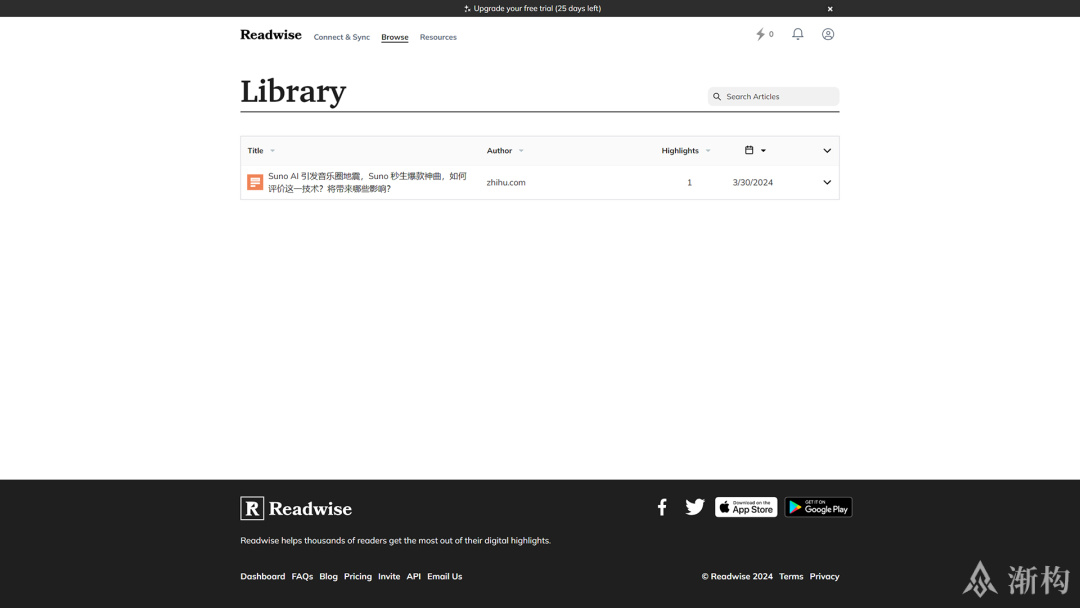
Task: Expand the Suno AI article row chevron
Action: coord(827,183)
